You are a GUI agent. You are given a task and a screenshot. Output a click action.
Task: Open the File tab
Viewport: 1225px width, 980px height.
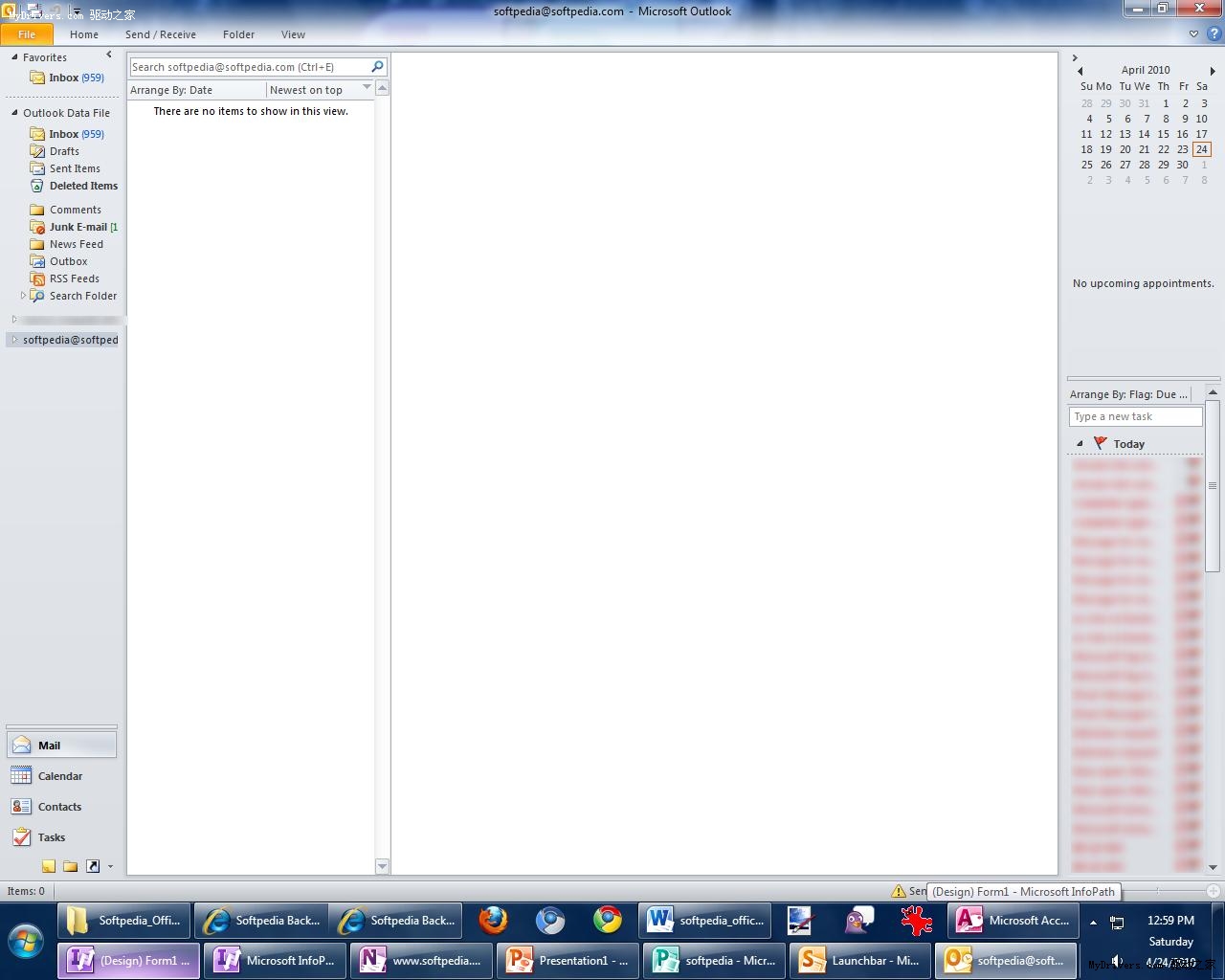(27, 34)
